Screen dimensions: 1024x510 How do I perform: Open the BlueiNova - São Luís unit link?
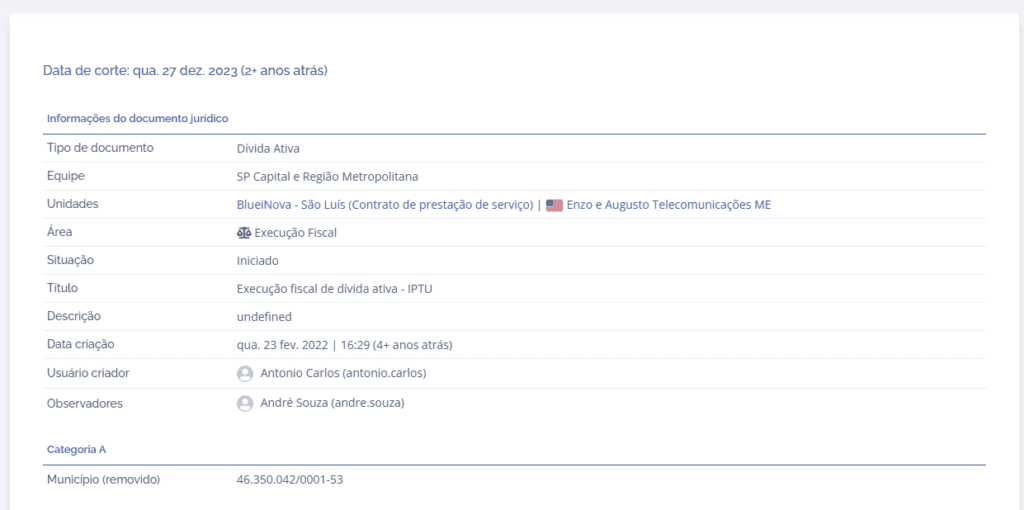pos(385,204)
